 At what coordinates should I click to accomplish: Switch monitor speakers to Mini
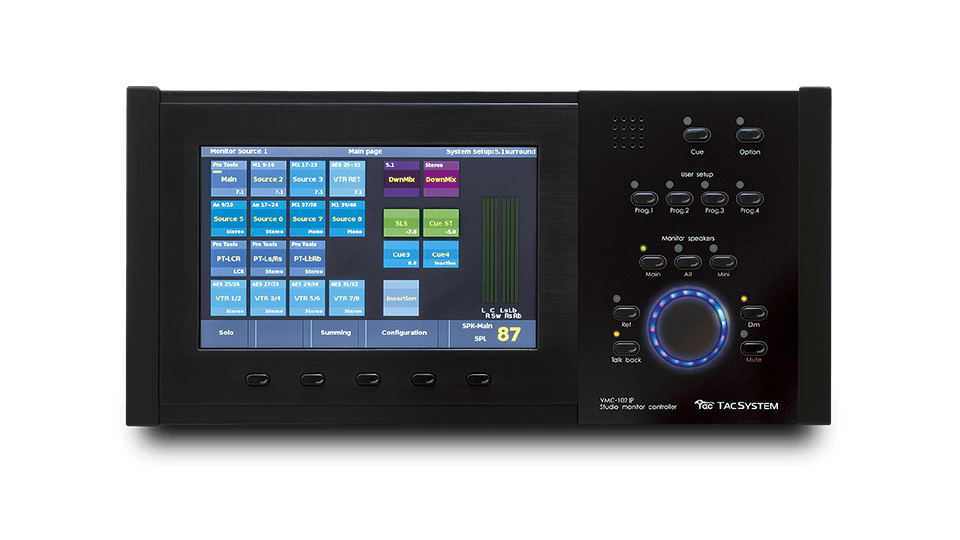[723, 263]
